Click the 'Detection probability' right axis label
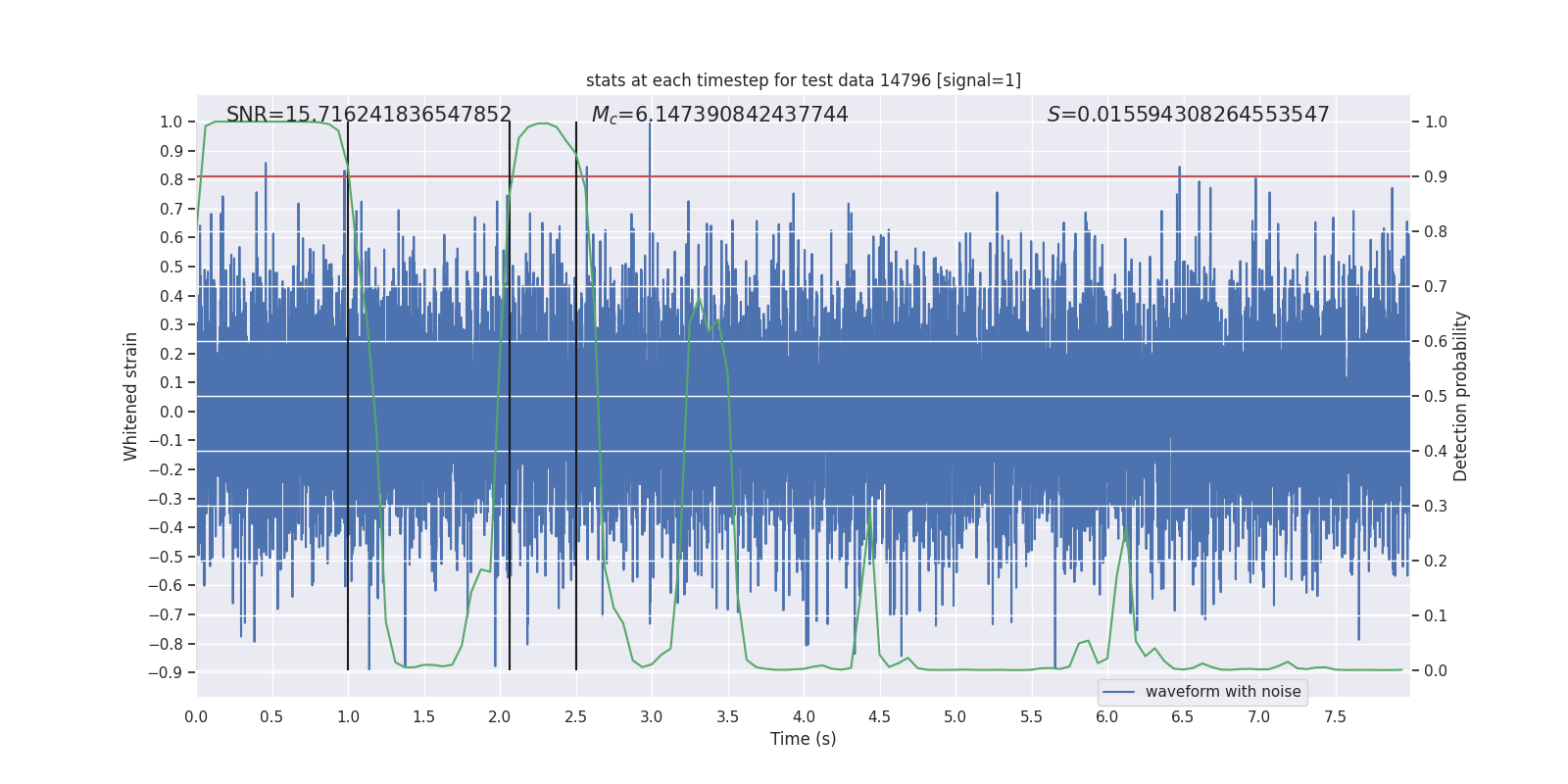Viewport: 1568px width, 784px height. 1460,396
